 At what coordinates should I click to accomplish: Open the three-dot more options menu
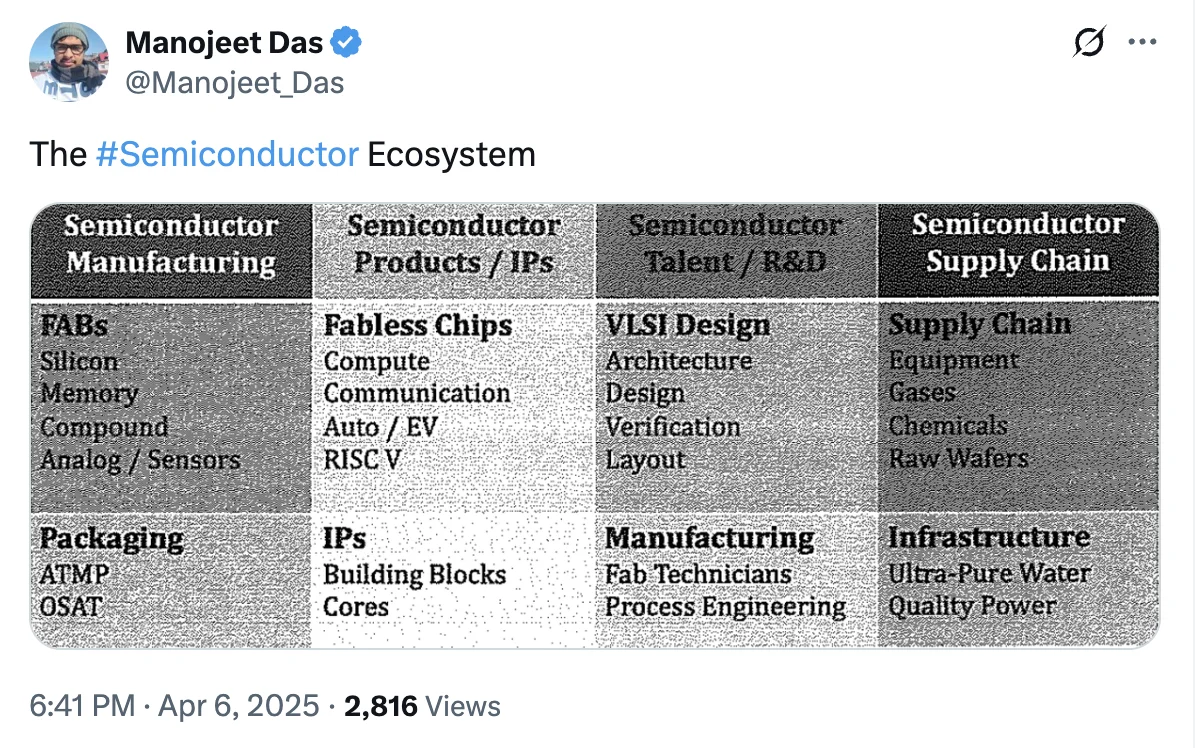tap(1142, 42)
